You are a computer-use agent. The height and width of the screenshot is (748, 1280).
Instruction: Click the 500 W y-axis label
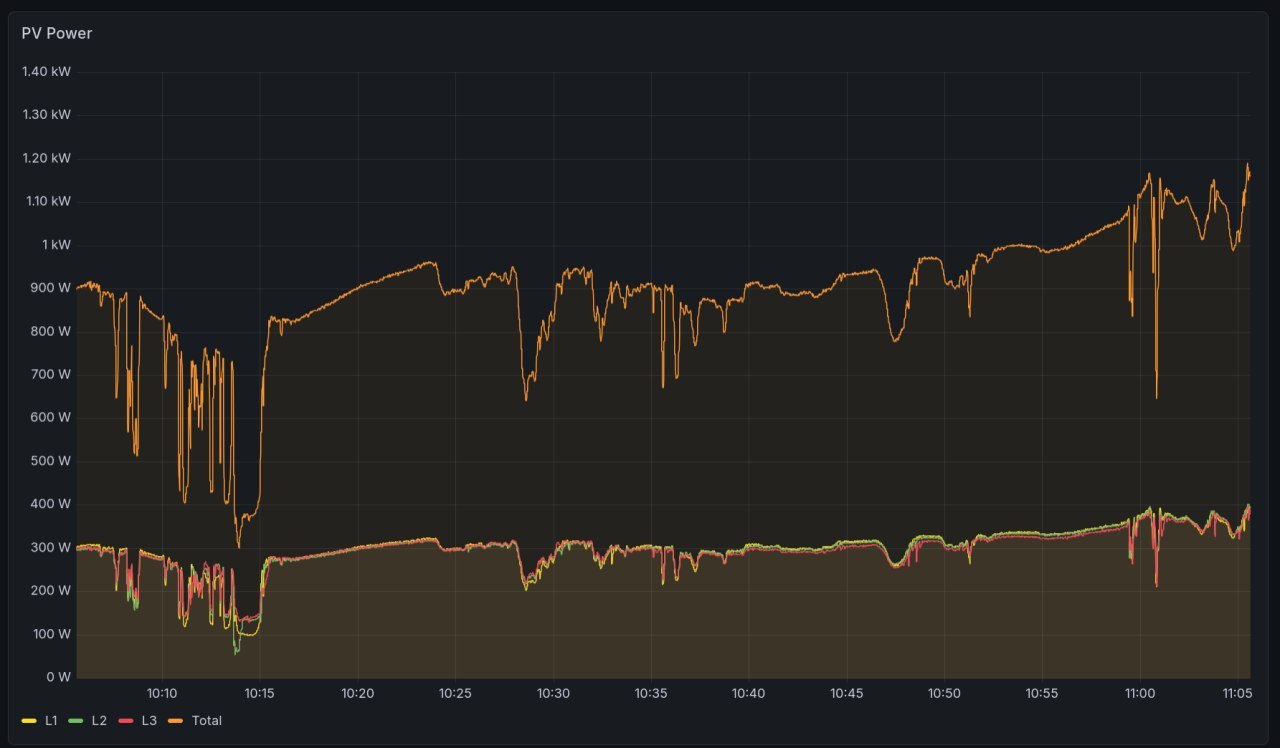pyautogui.click(x=51, y=461)
